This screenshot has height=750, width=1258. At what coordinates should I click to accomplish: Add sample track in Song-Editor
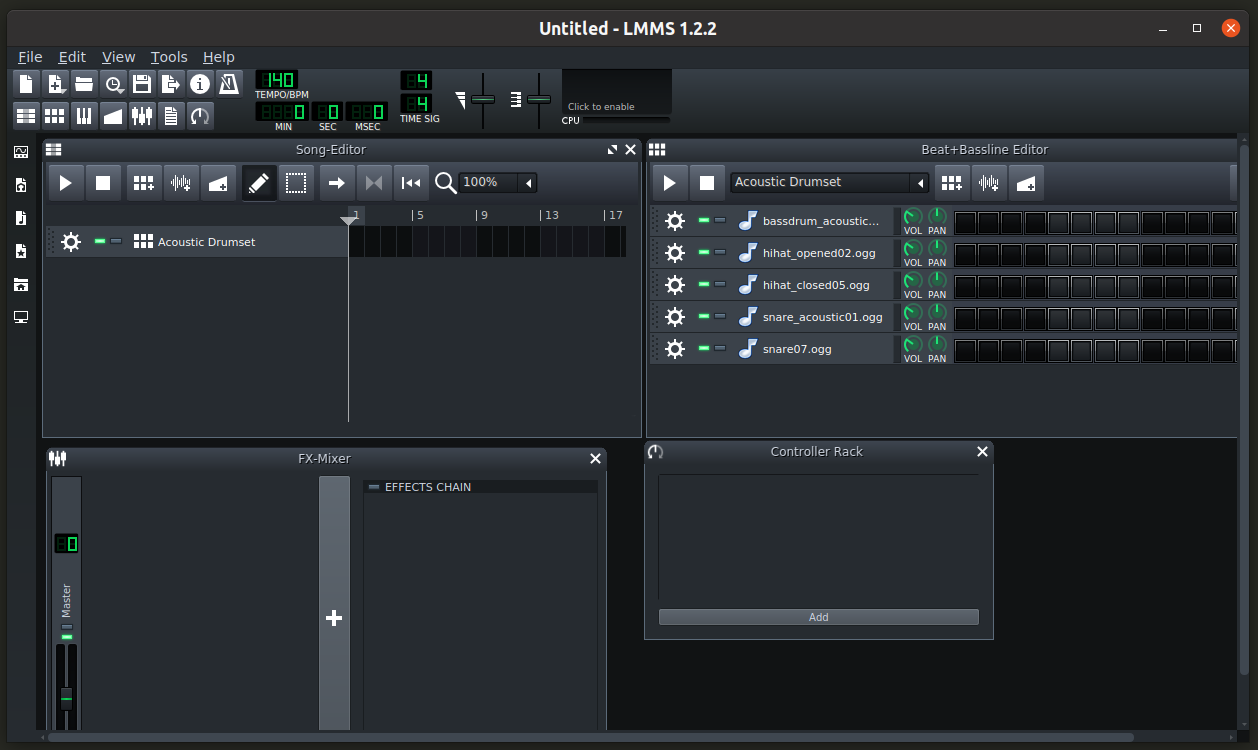pos(181,183)
